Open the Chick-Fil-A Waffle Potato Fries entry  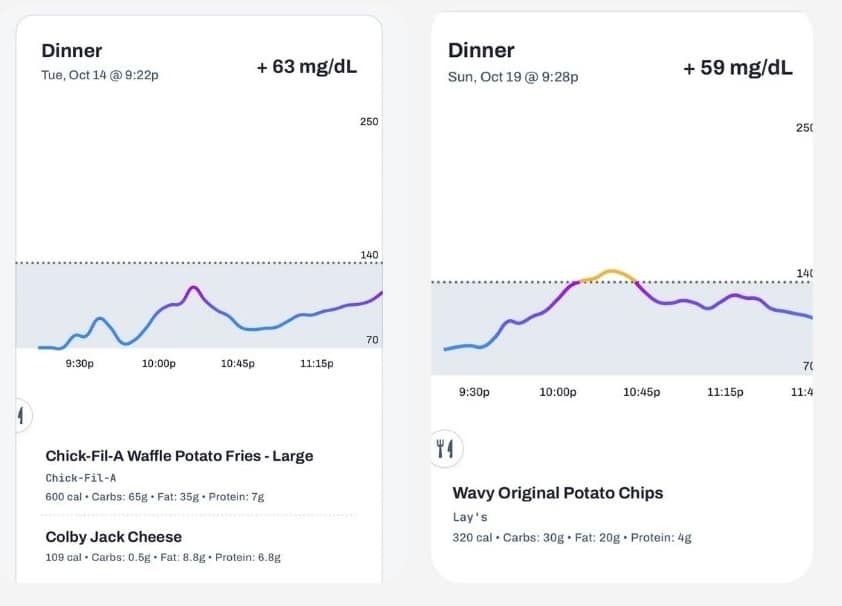coord(179,455)
